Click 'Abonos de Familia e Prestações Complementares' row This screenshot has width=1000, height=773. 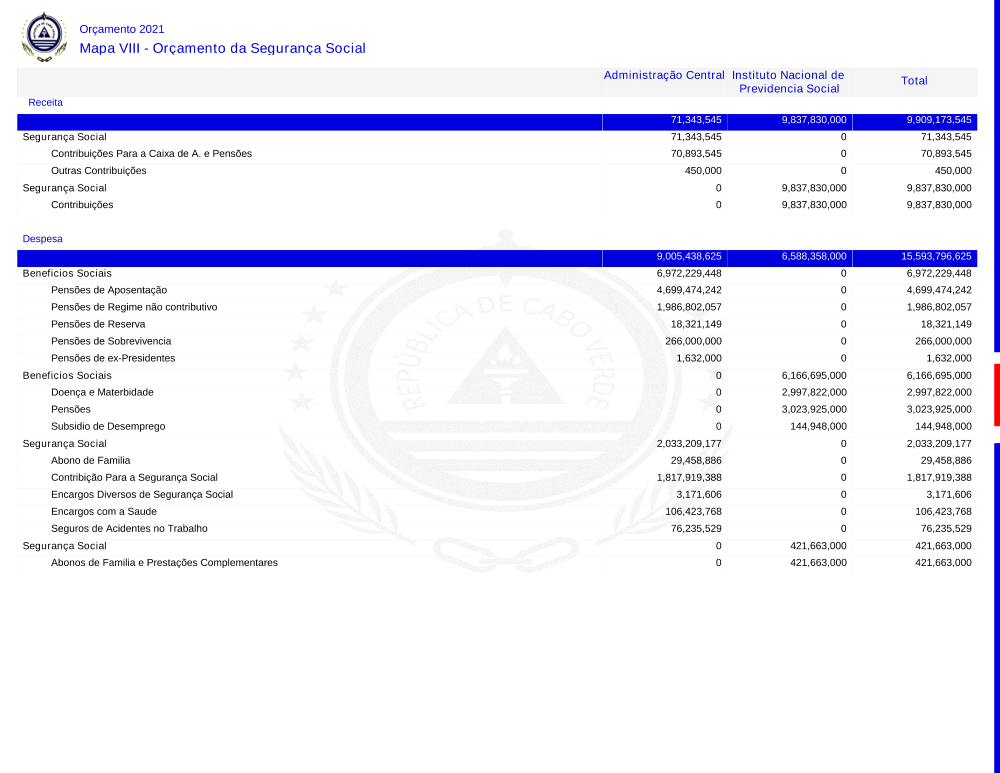click(164, 562)
